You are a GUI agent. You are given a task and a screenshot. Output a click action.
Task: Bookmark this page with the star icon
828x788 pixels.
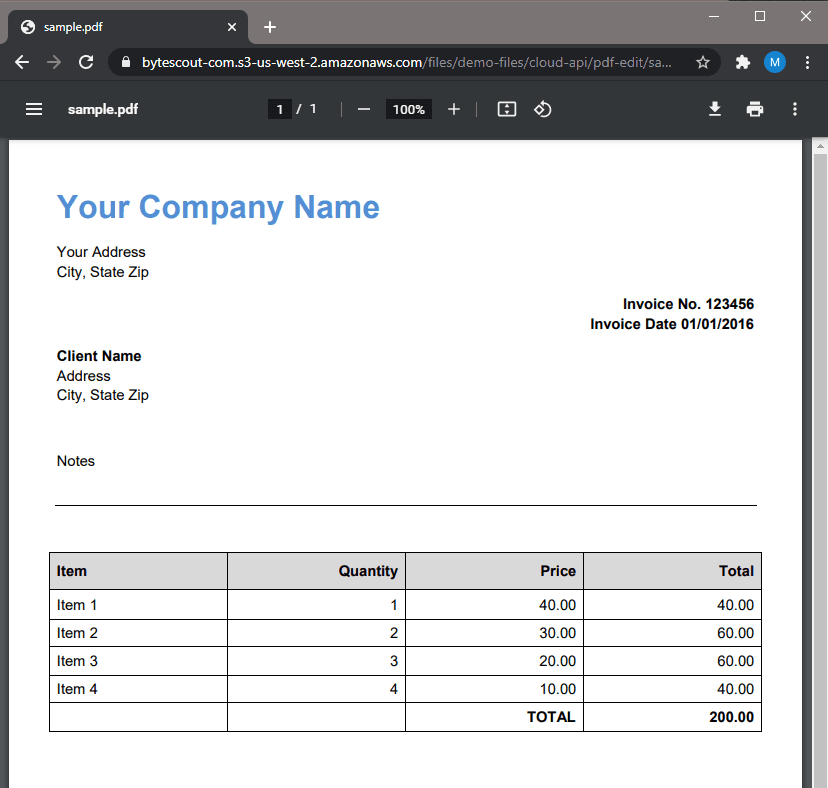703,62
